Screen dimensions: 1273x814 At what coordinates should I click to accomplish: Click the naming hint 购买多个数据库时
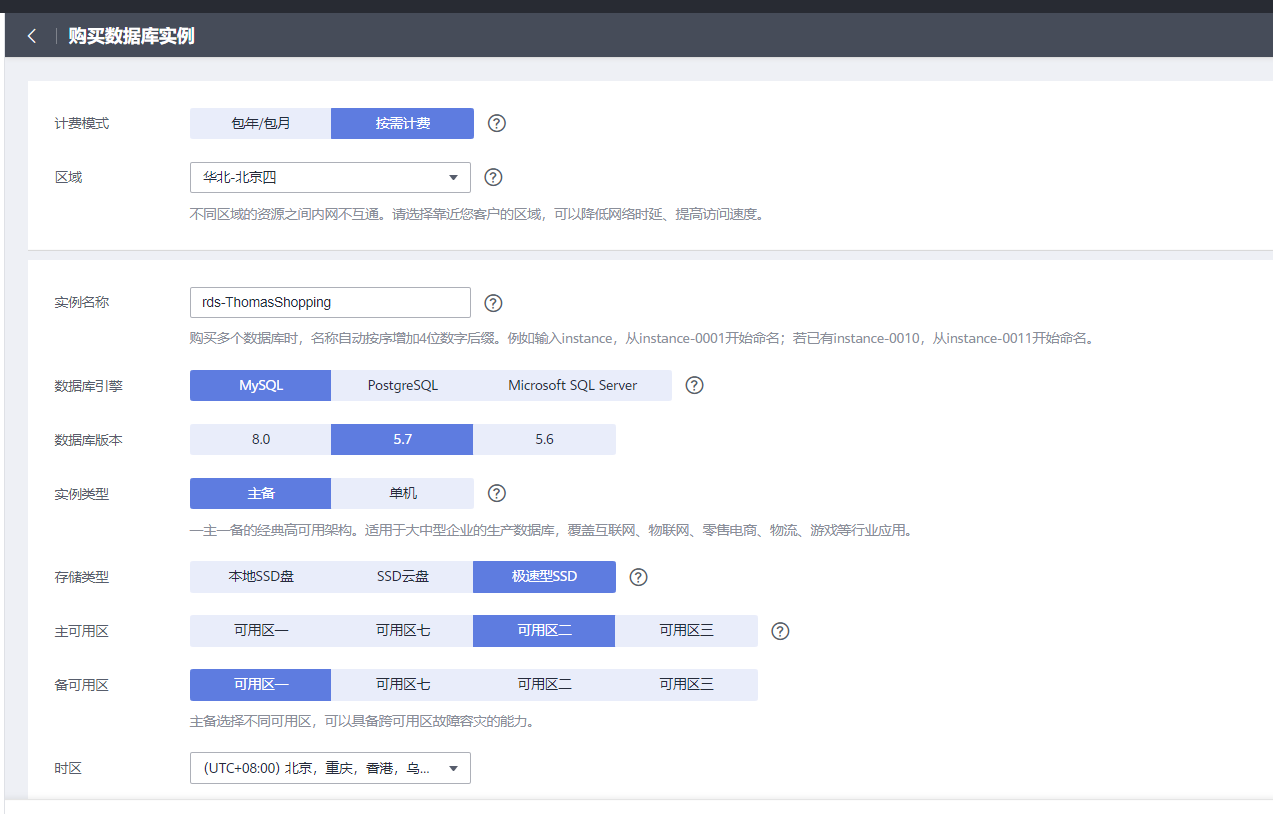(x=642, y=338)
